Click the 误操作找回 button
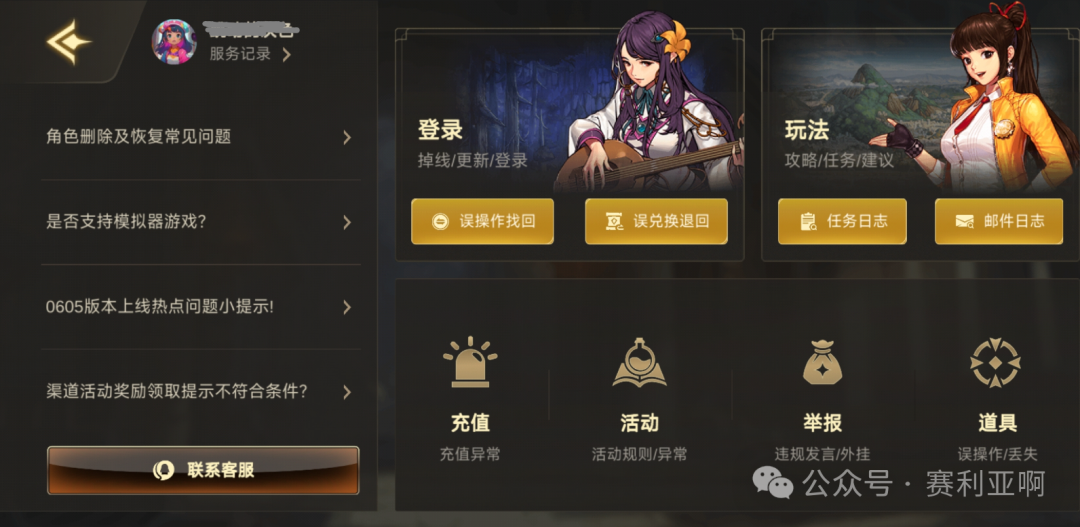Viewport: 1080px width, 527px height. (x=482, y=221)
